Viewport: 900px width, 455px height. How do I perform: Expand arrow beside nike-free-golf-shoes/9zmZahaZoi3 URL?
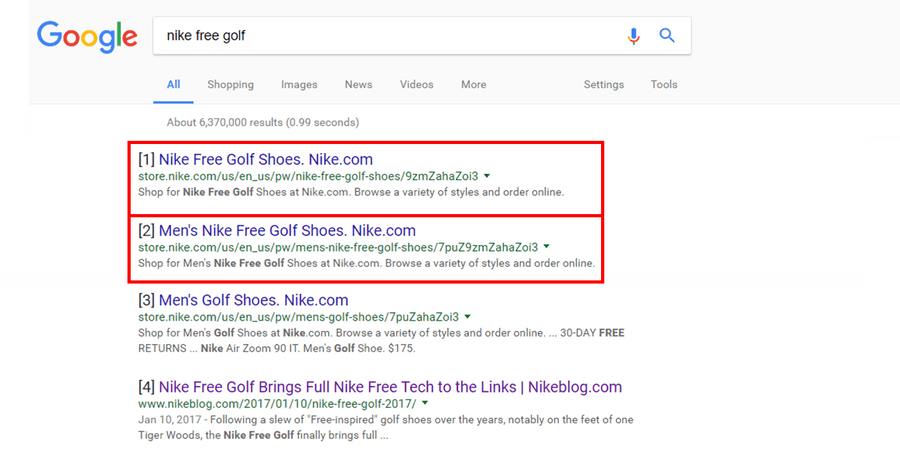point(487,176)
